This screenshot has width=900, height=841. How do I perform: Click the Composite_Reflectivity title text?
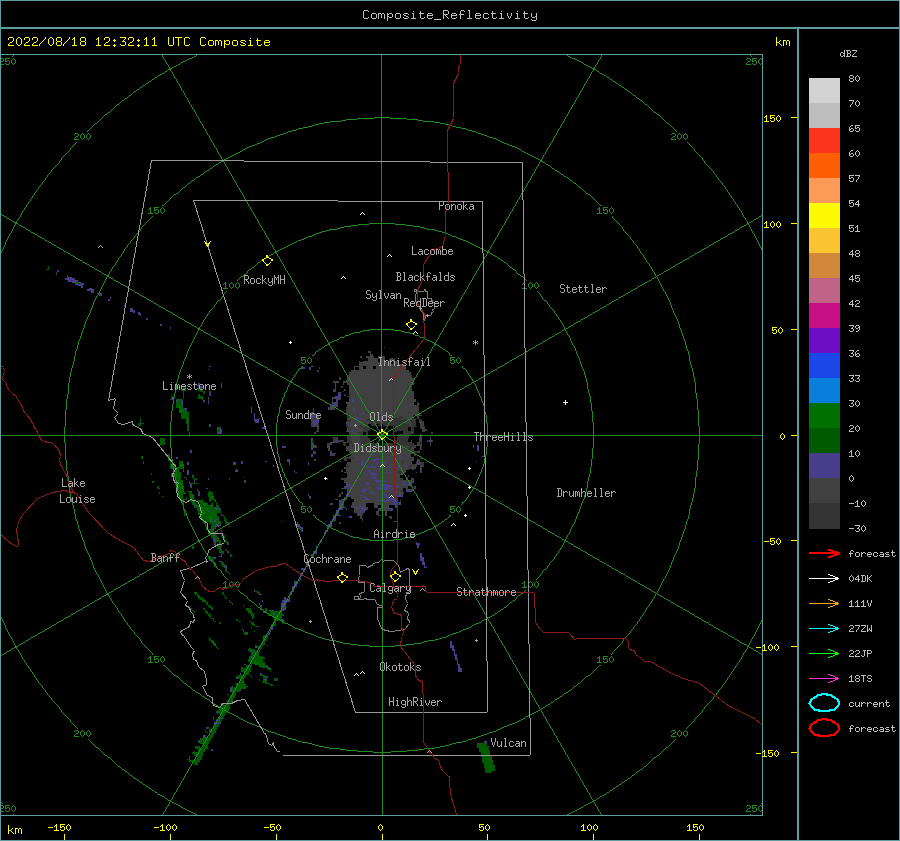450,15
